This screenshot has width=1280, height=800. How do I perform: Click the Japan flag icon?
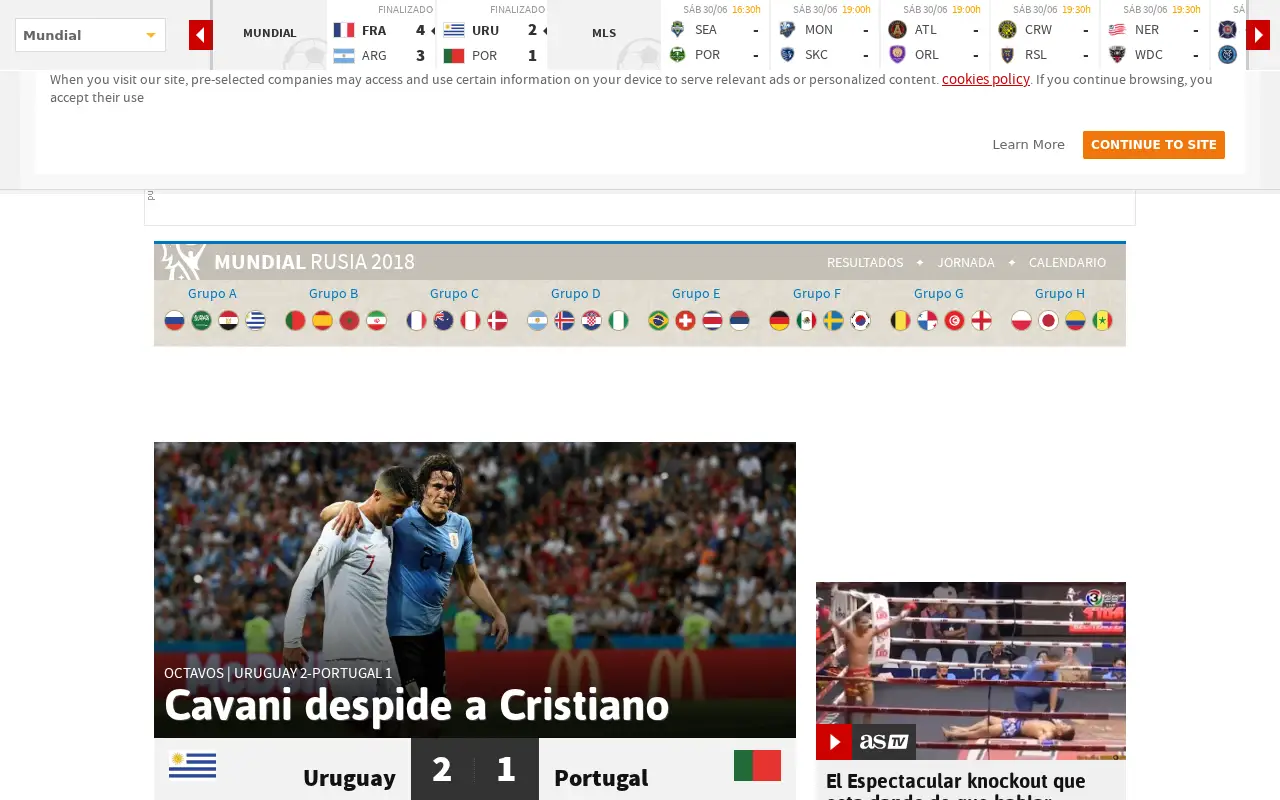[x=1049, y=321]
